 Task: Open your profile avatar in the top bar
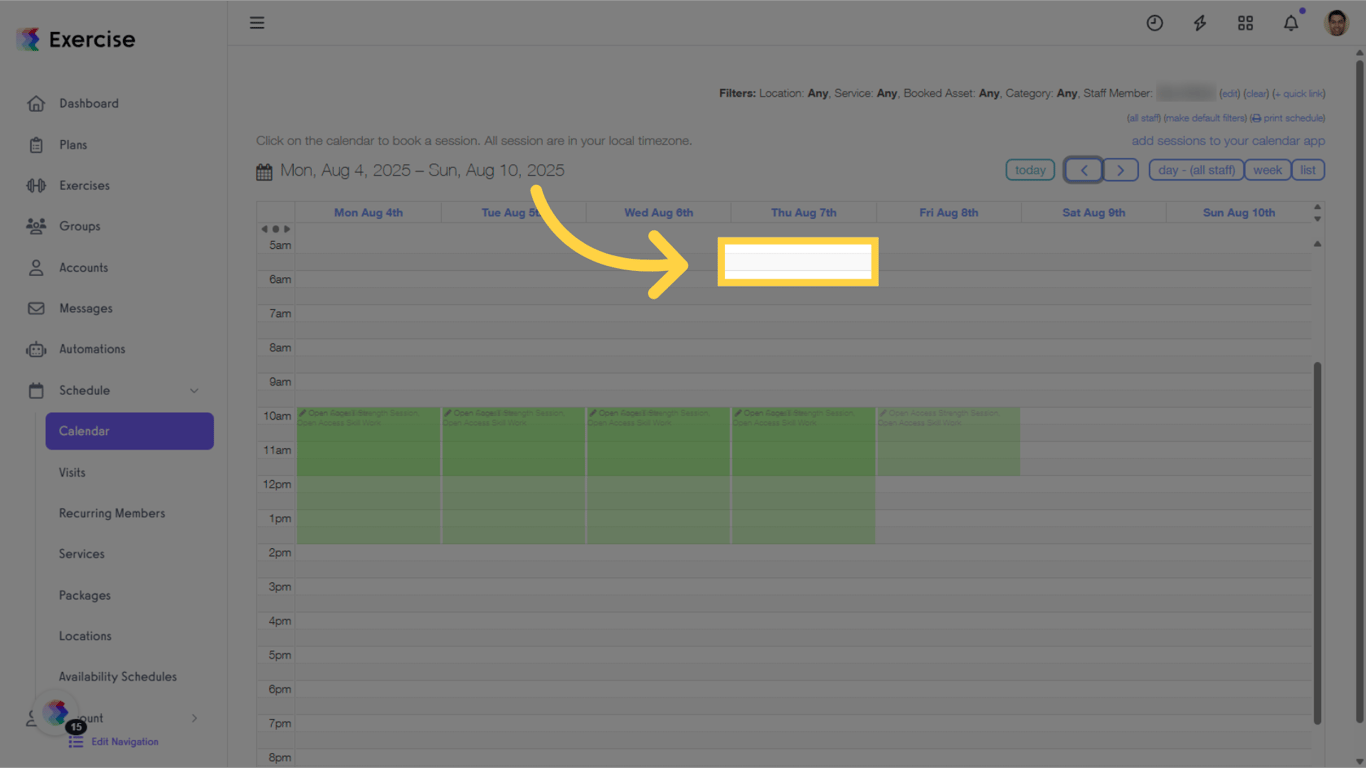click(x=1336, y=22)
